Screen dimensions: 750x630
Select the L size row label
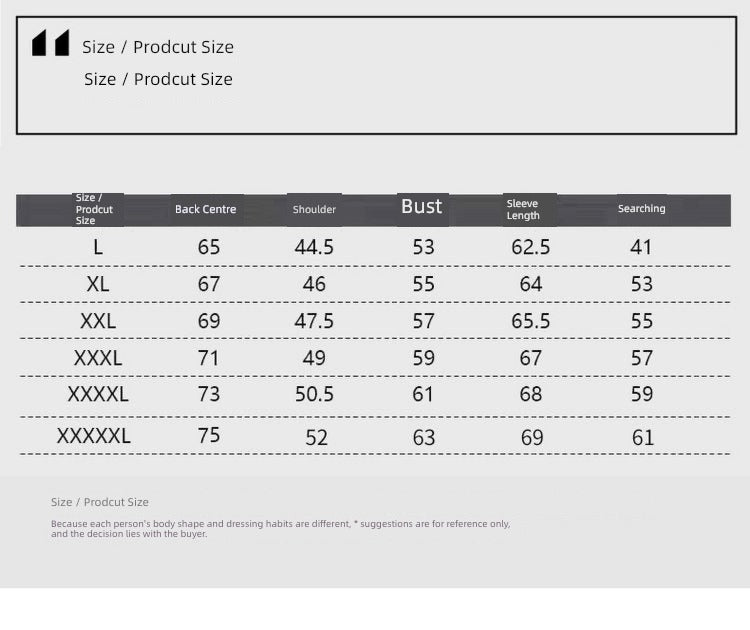coord(98,247)
